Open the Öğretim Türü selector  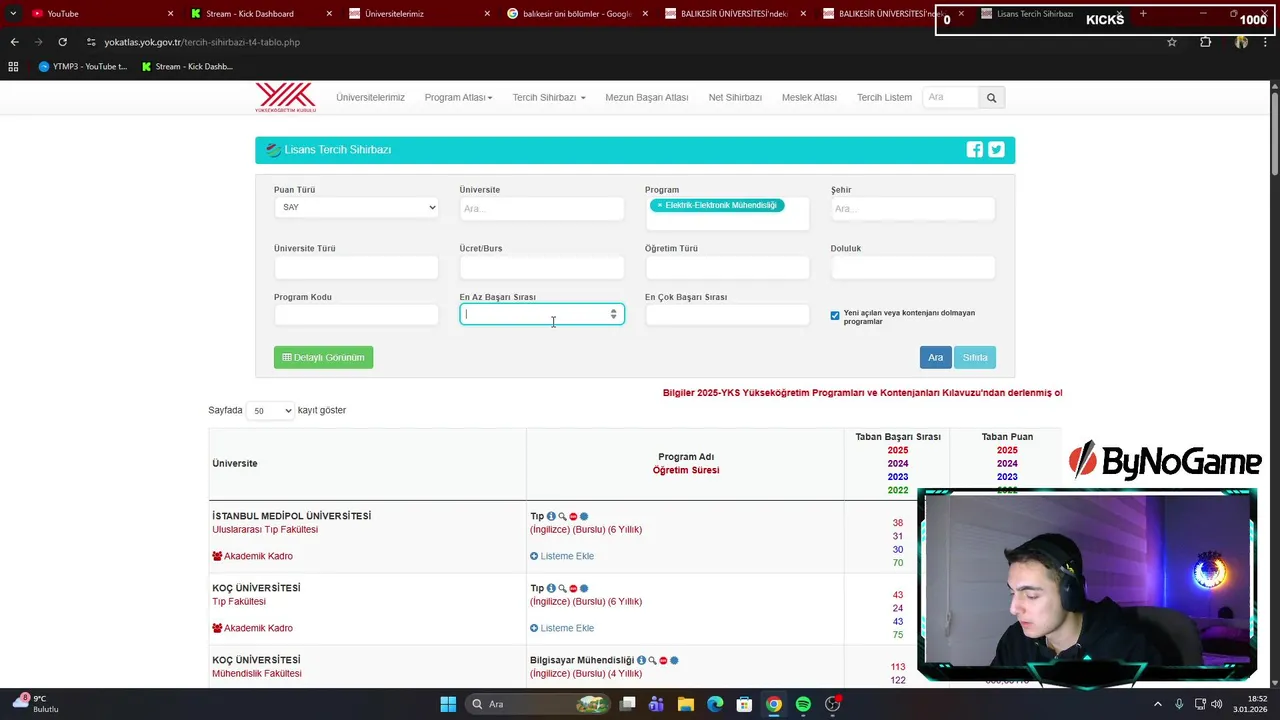tap(727, 267)
